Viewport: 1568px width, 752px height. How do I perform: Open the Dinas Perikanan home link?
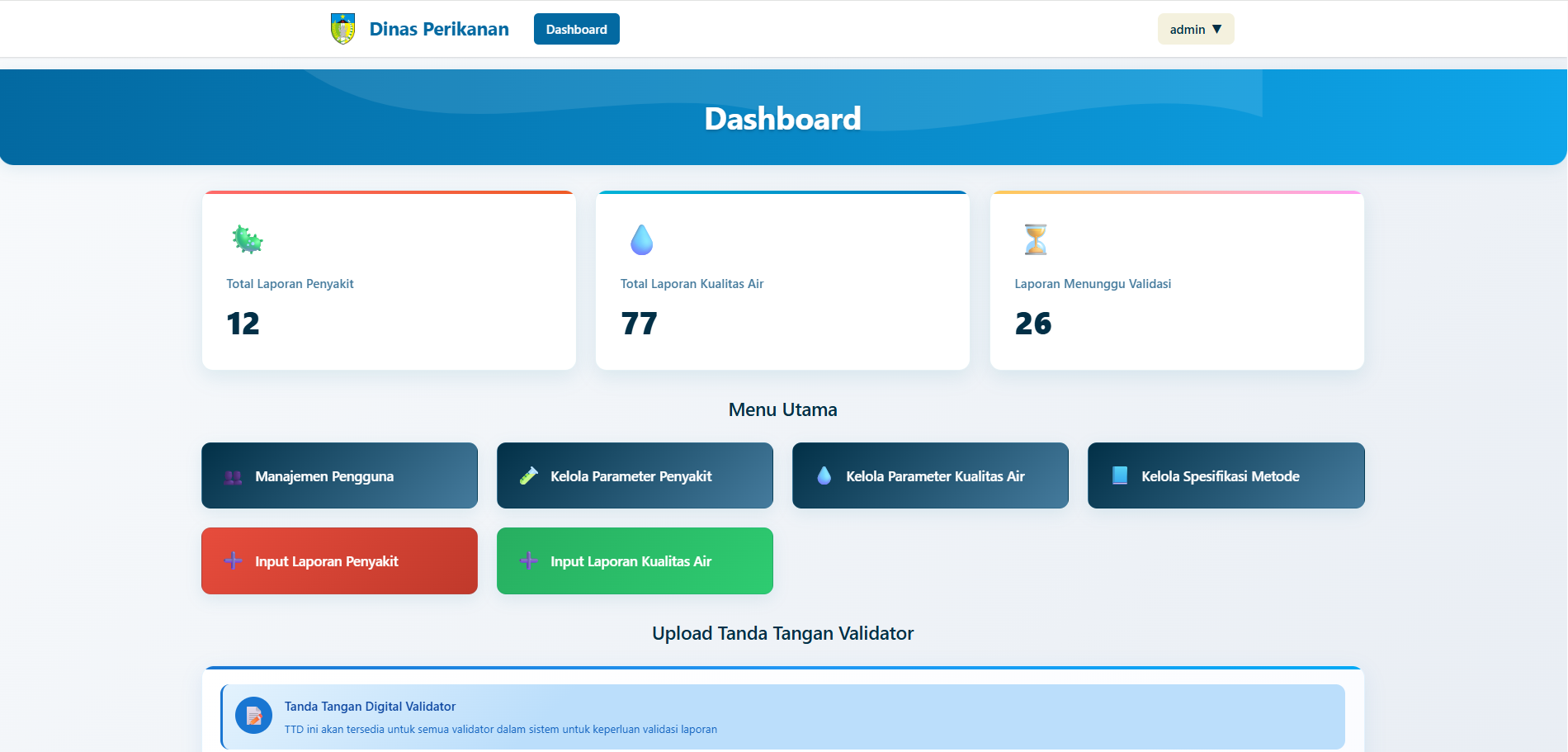(x=439, y=30)
